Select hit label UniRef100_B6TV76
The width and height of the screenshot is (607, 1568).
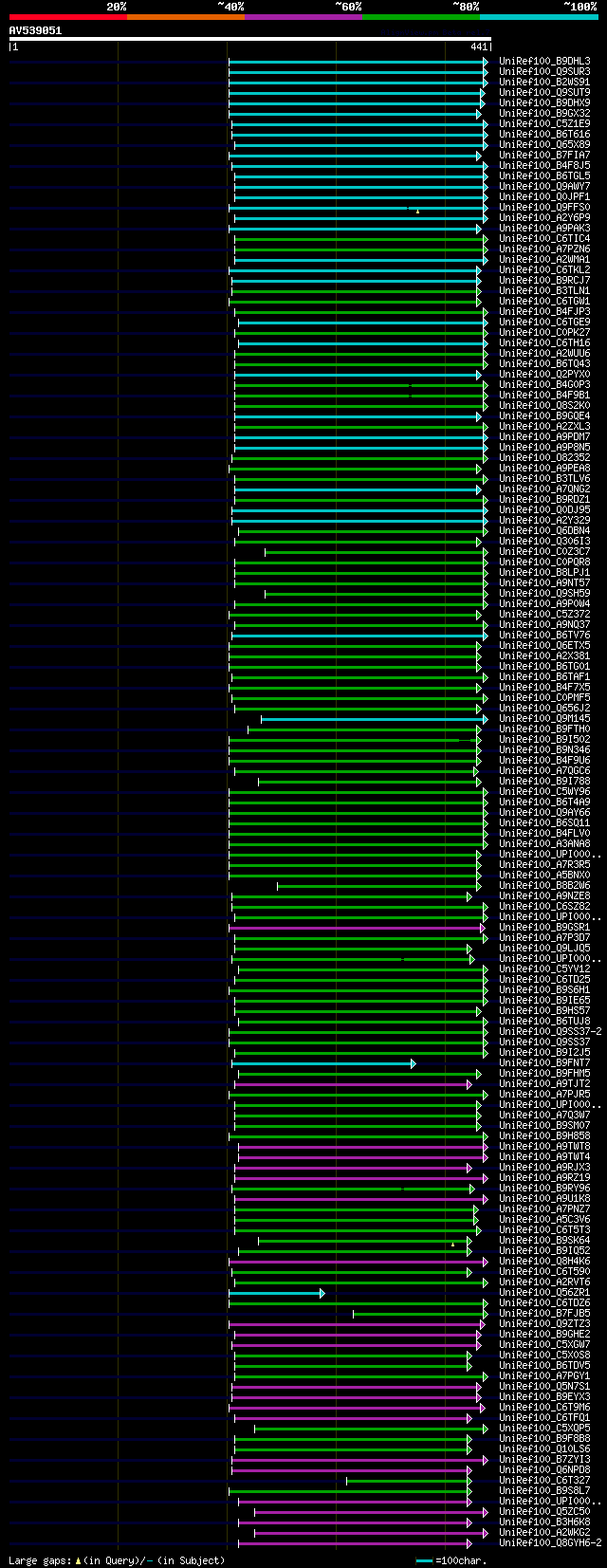click(544, 636)
